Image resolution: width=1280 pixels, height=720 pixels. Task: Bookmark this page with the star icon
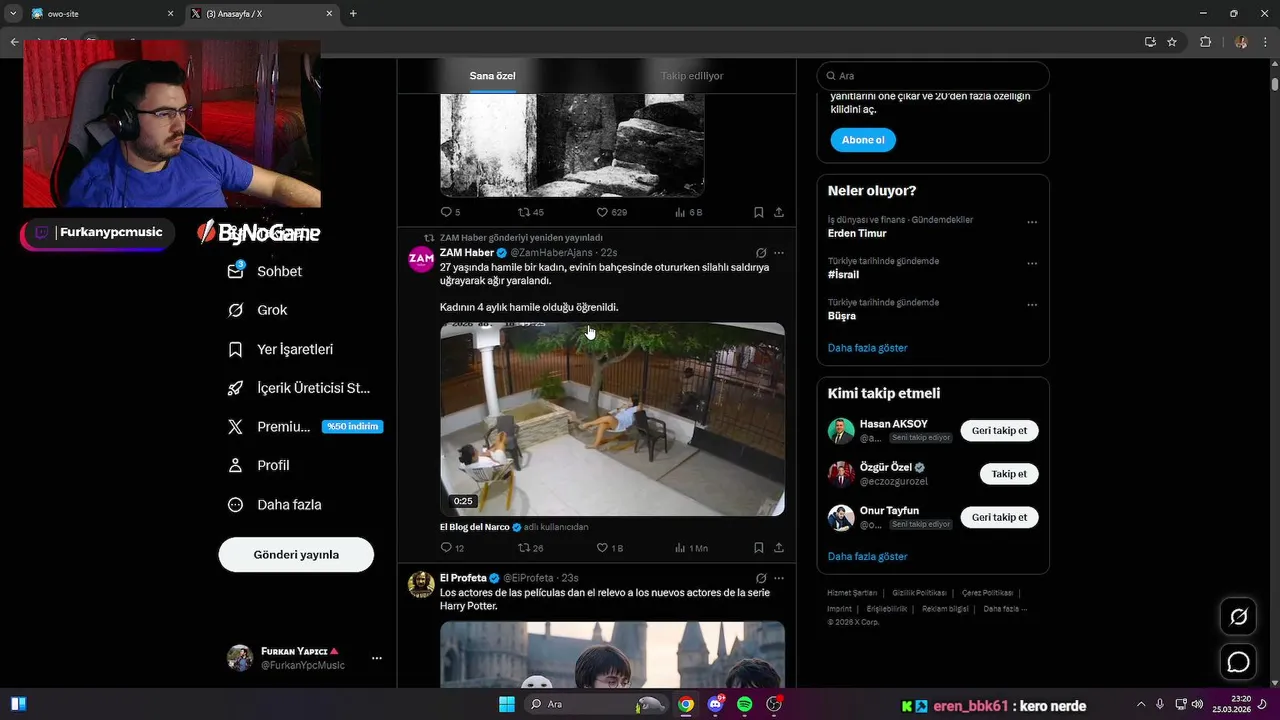1172,42
